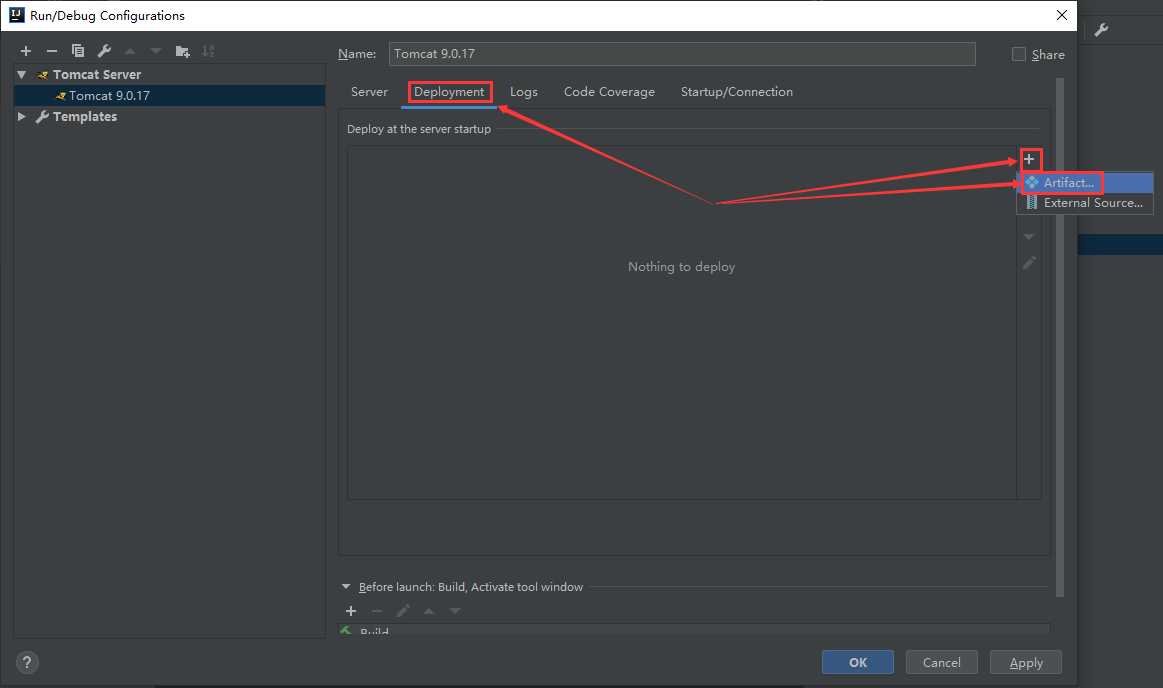Viewport: 1163px width, 688px height.
Task: Remove before launch task minus icon
Action: [377, 611]
